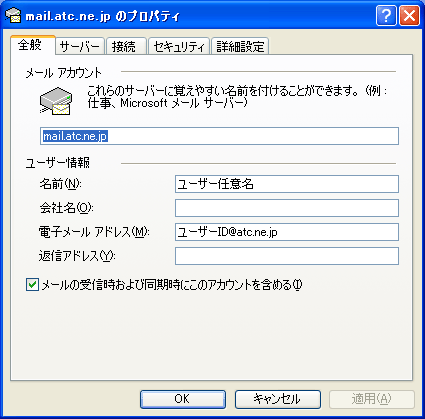425x419 pixels.
Task: Click the 適用(A) button
Action: tap(372, 399)
